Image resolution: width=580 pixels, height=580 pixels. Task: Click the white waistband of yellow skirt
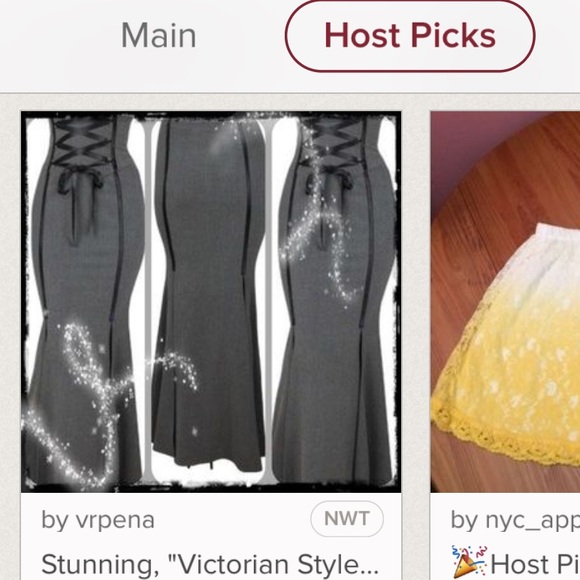pos(558,235)
